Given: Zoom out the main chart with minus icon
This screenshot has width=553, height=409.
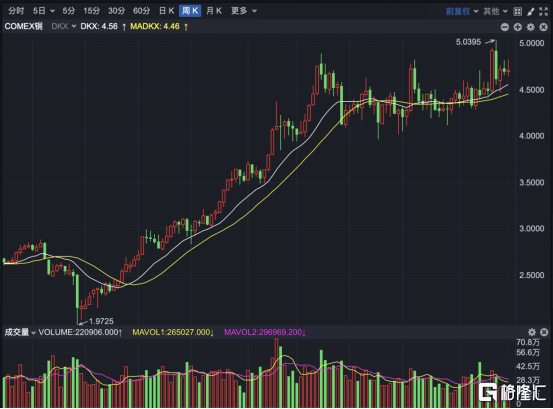Looking at the screenshot, I should coord(505,27).
